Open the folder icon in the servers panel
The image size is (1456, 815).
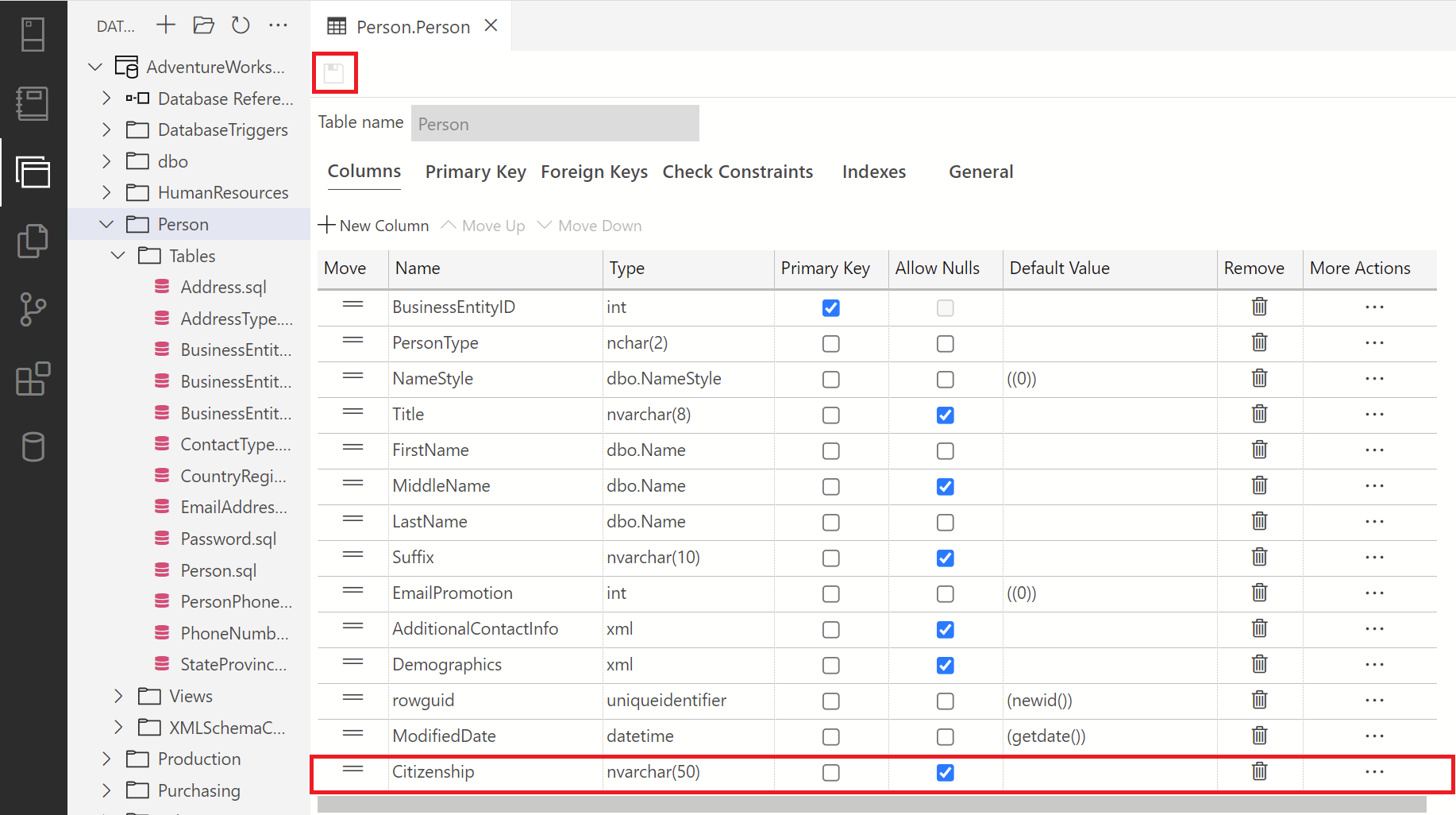pyautogui.click(x=203, y=25)
